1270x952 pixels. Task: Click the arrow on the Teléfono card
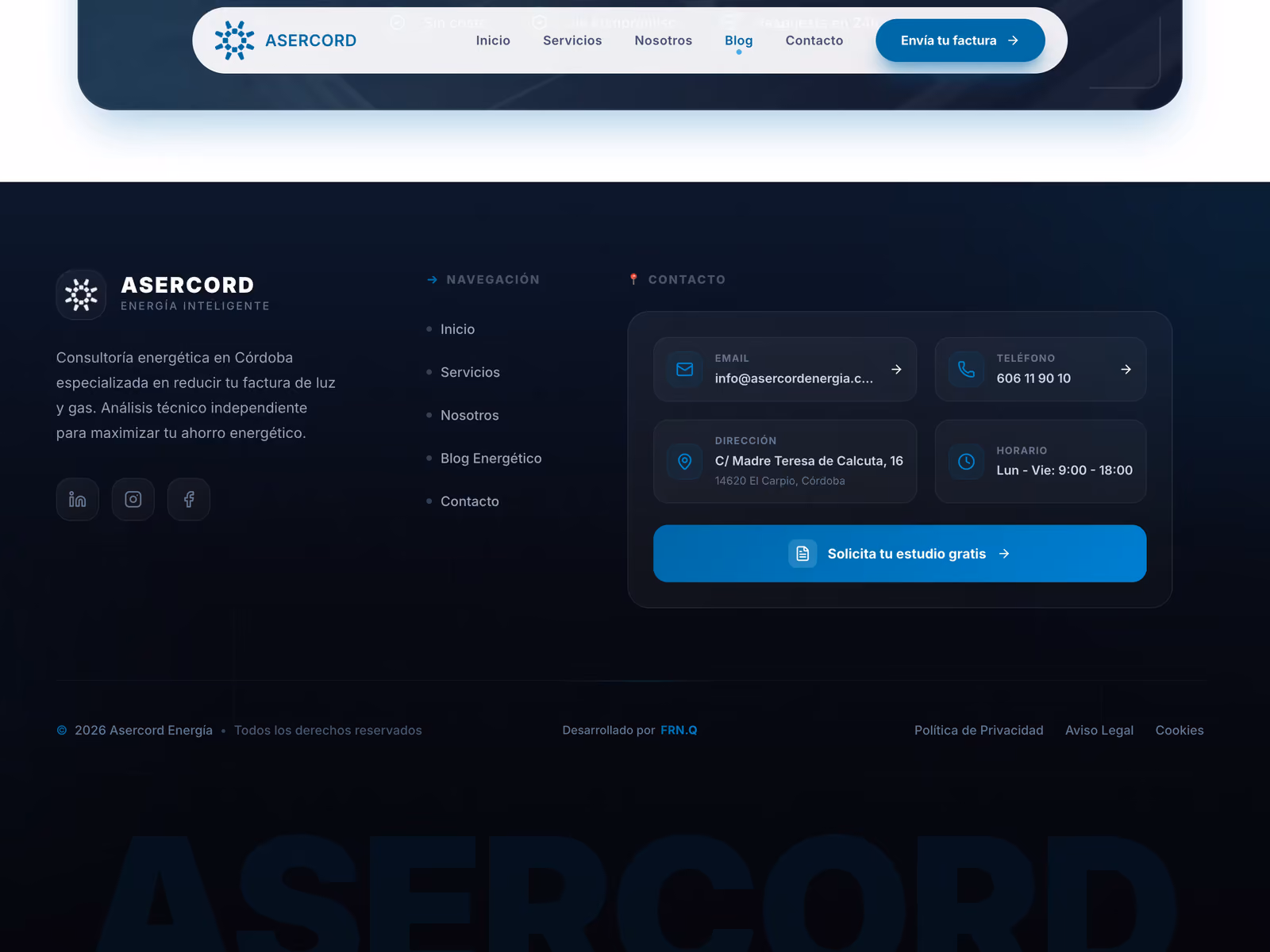[x=1126, y=369]
